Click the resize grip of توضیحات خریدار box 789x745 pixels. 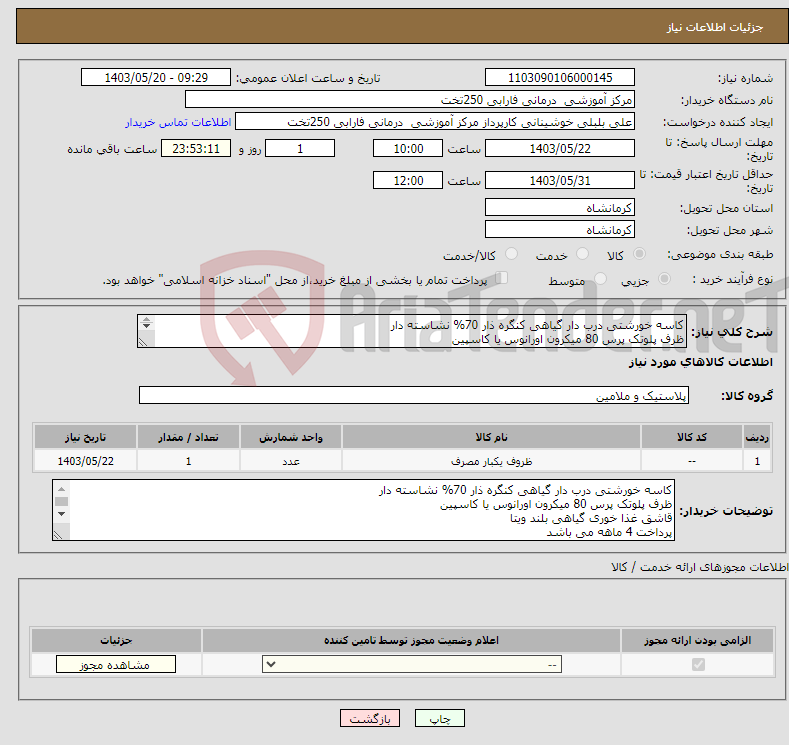pyautogui.click(x=58, y=535)
